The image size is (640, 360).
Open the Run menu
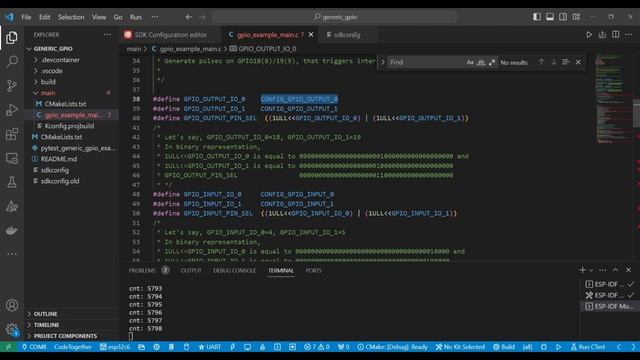[x=136, y=17]
